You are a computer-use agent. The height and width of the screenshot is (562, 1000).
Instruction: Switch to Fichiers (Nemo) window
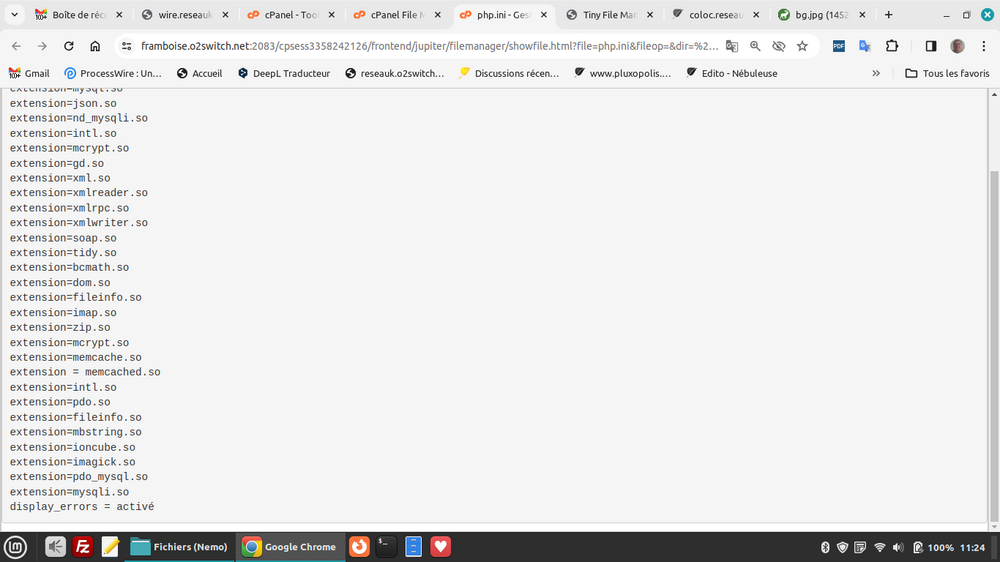[x=179, y=547]
